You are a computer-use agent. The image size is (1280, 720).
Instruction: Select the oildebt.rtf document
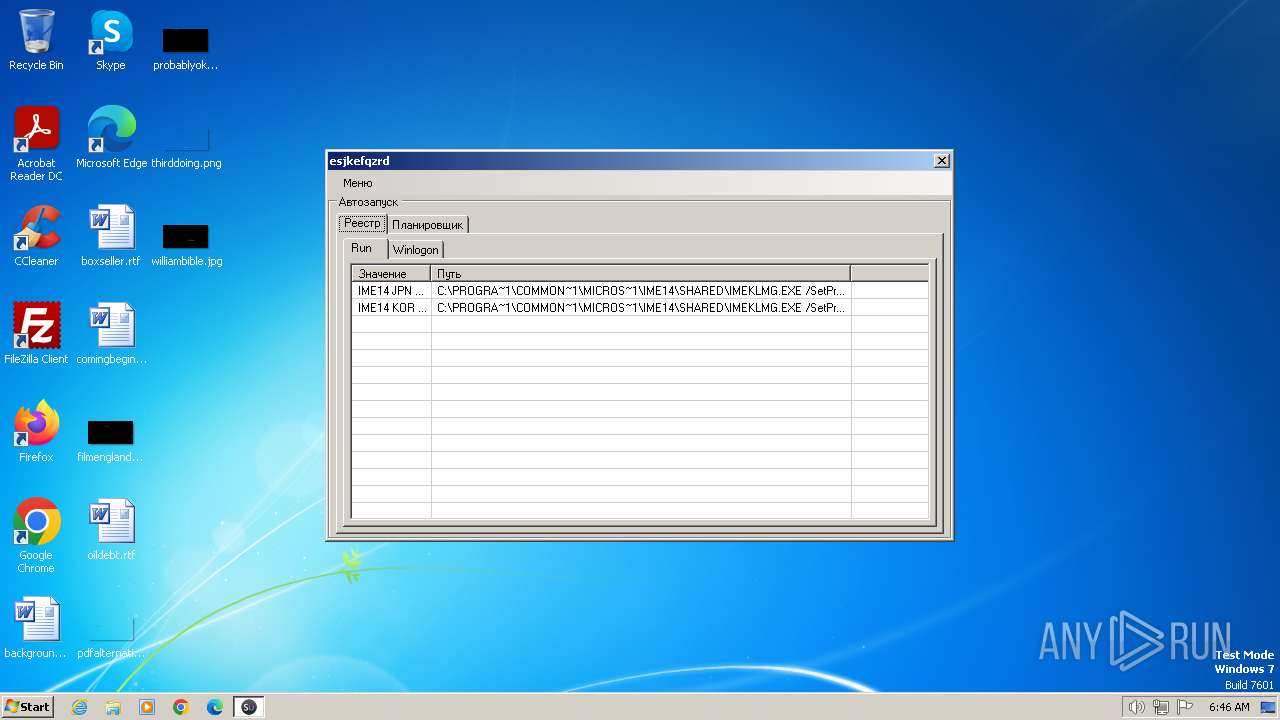pos(111,530)
